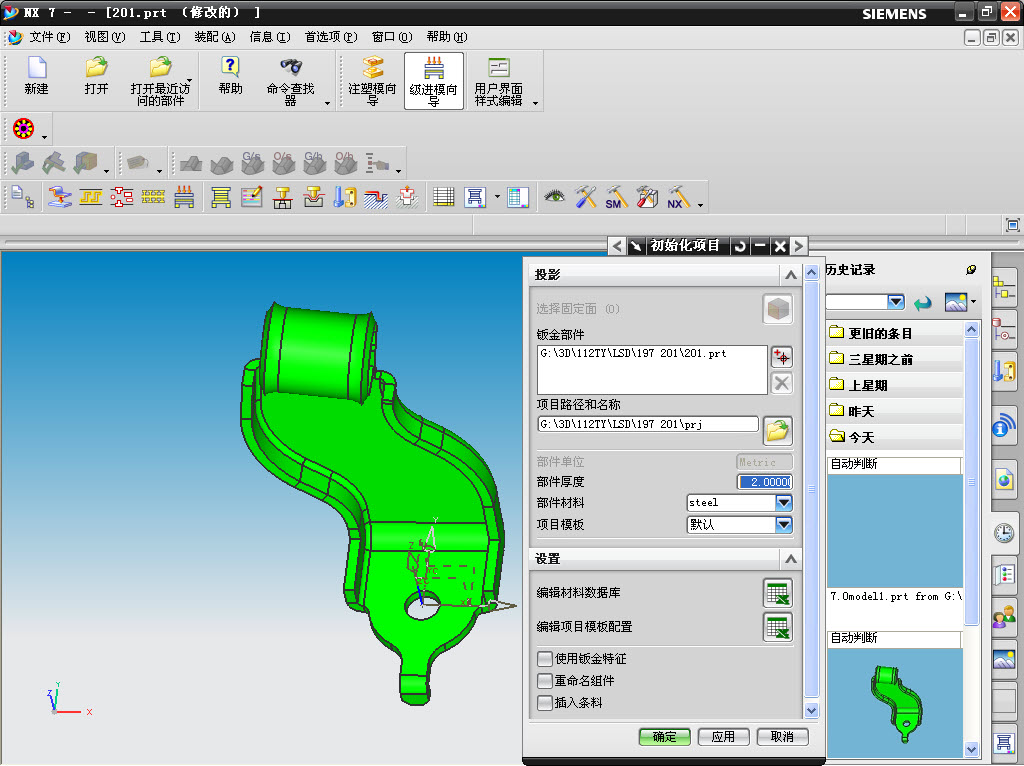The height and width of the screenshot is (766, 1024).
Task: Go to next dialog with right arrow
Action: click(799, 246)
